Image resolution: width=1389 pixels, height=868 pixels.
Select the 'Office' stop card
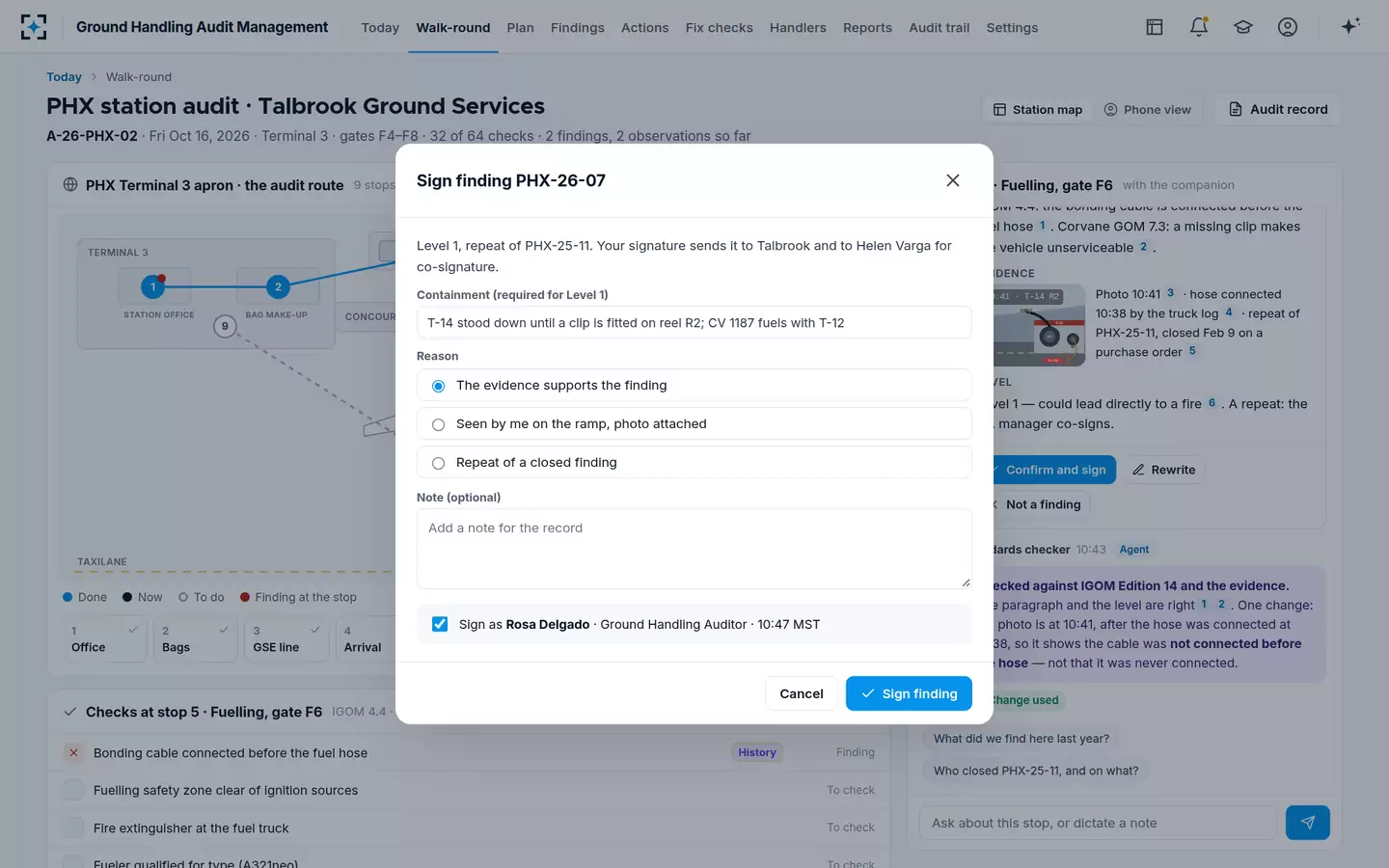104,638
